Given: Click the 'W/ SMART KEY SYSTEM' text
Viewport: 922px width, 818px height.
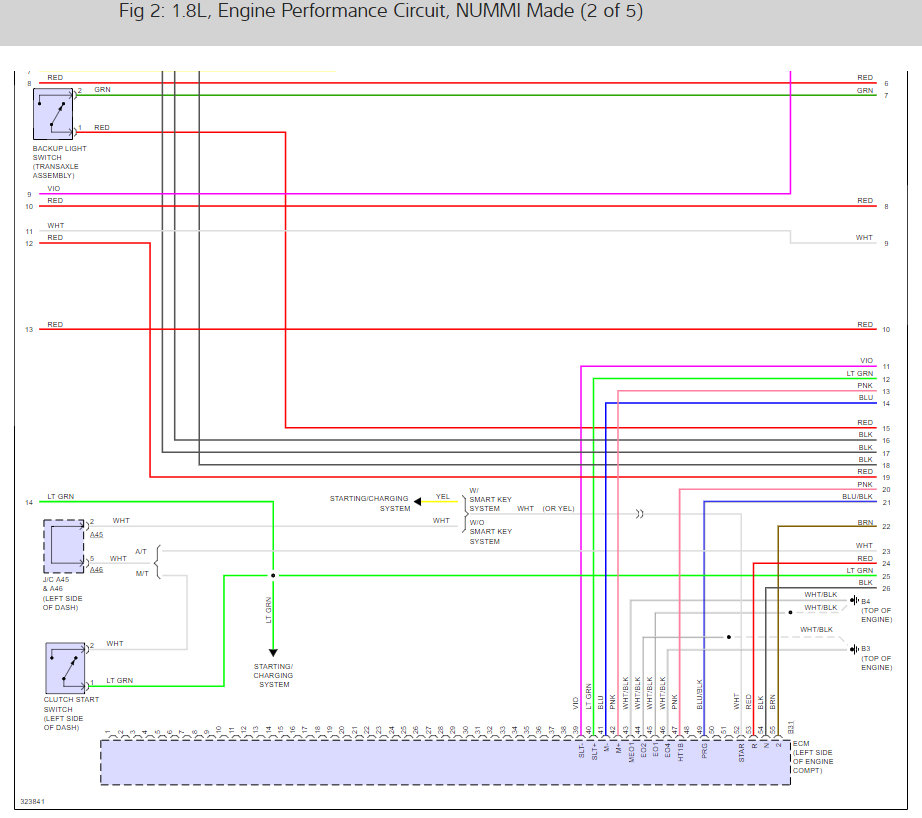Looking at the screenshot, I should coord(490,499).
